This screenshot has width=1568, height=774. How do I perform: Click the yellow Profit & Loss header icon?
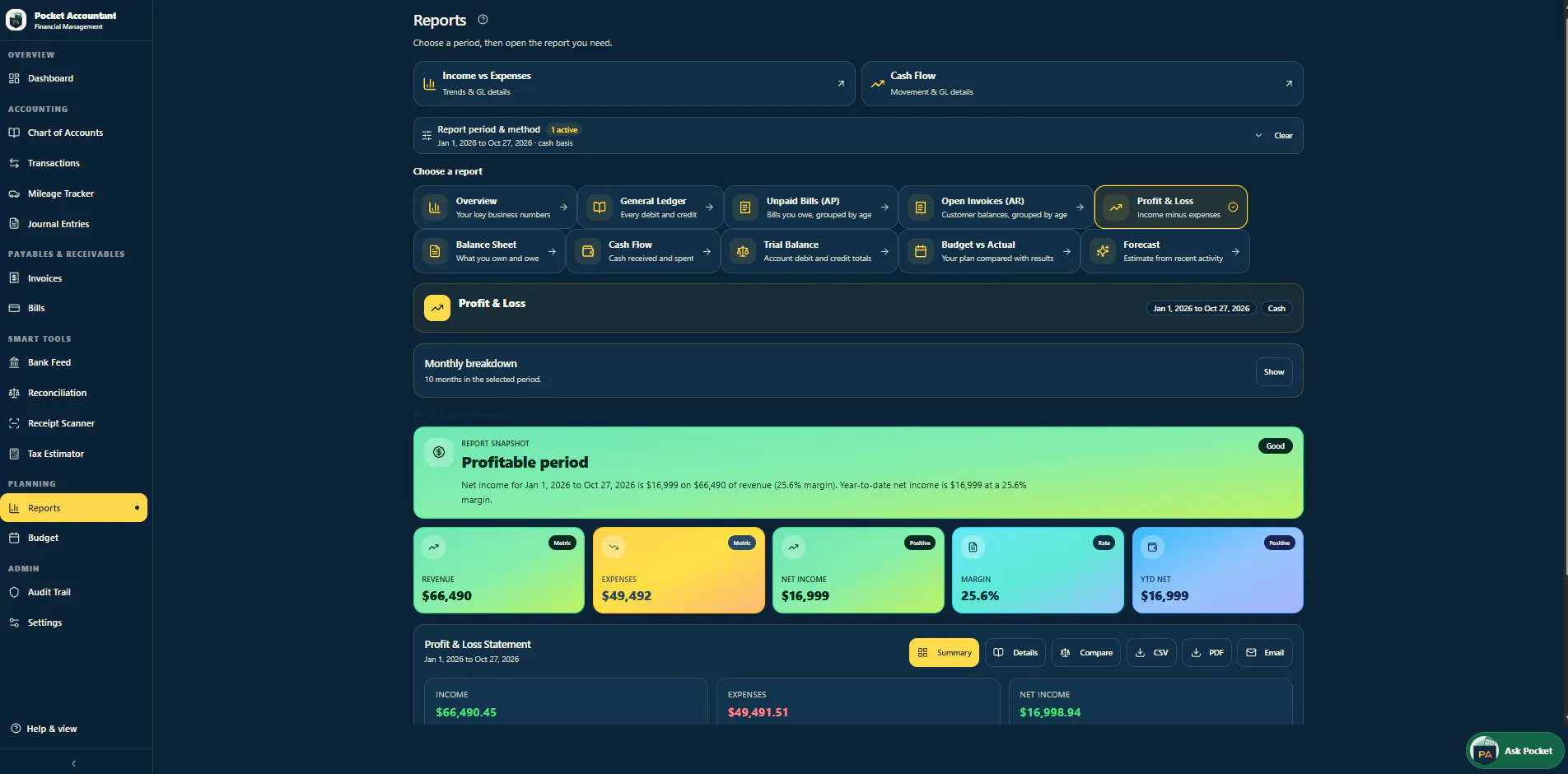coord(437,308)
